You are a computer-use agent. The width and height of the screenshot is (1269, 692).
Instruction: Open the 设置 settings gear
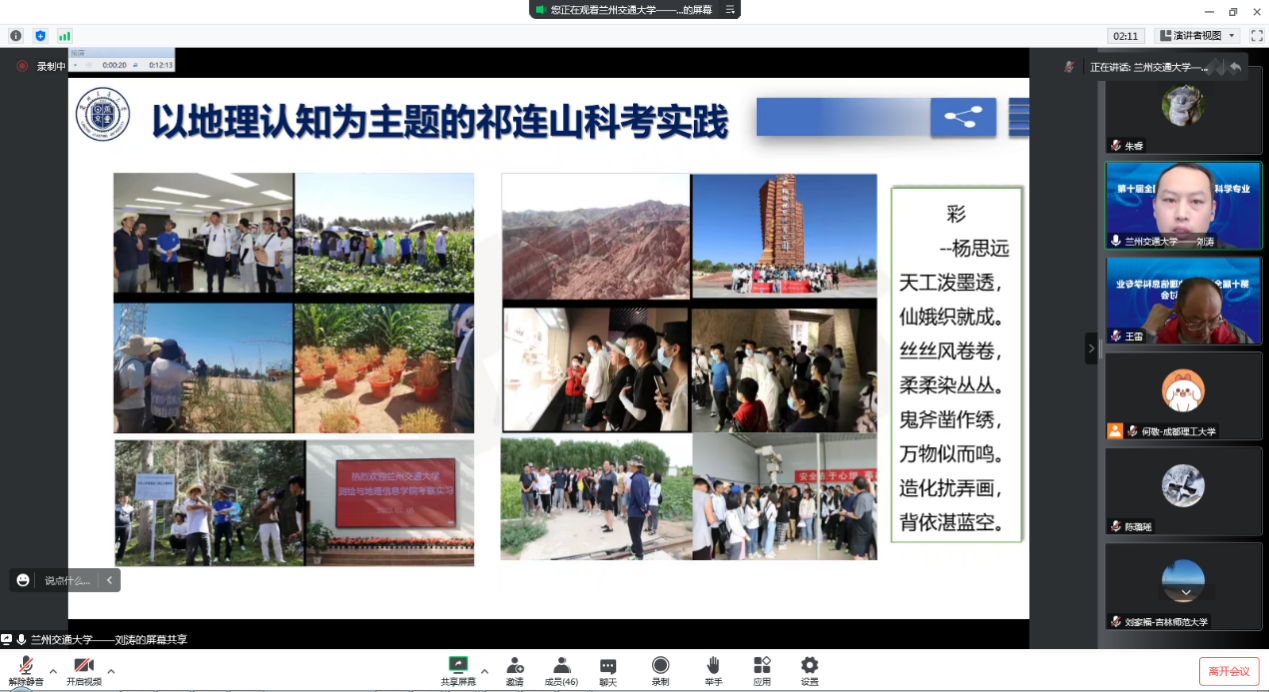pyautogui.click(x=809, y=669)
